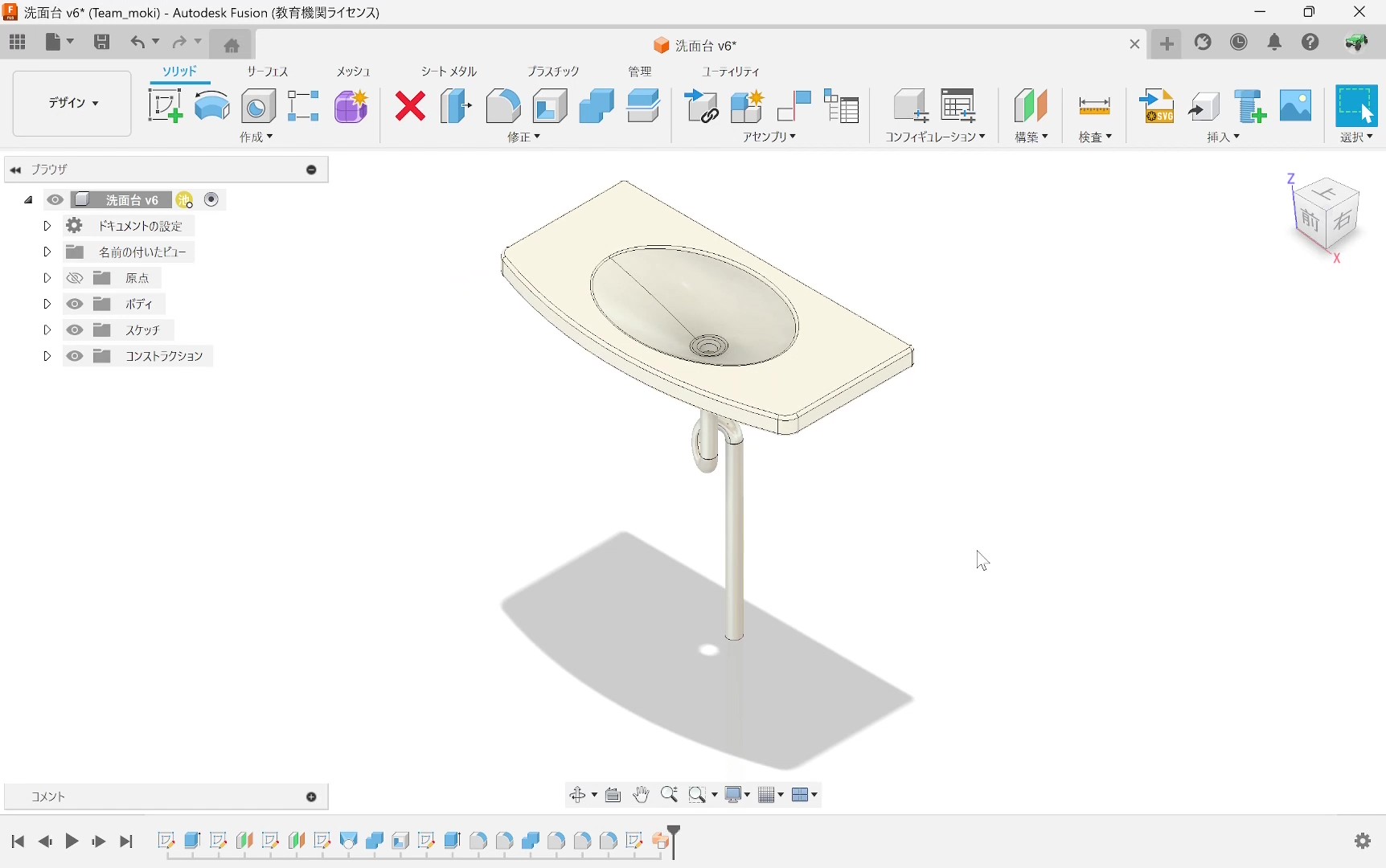Open the notifications bell

(x=1275, y=43)
